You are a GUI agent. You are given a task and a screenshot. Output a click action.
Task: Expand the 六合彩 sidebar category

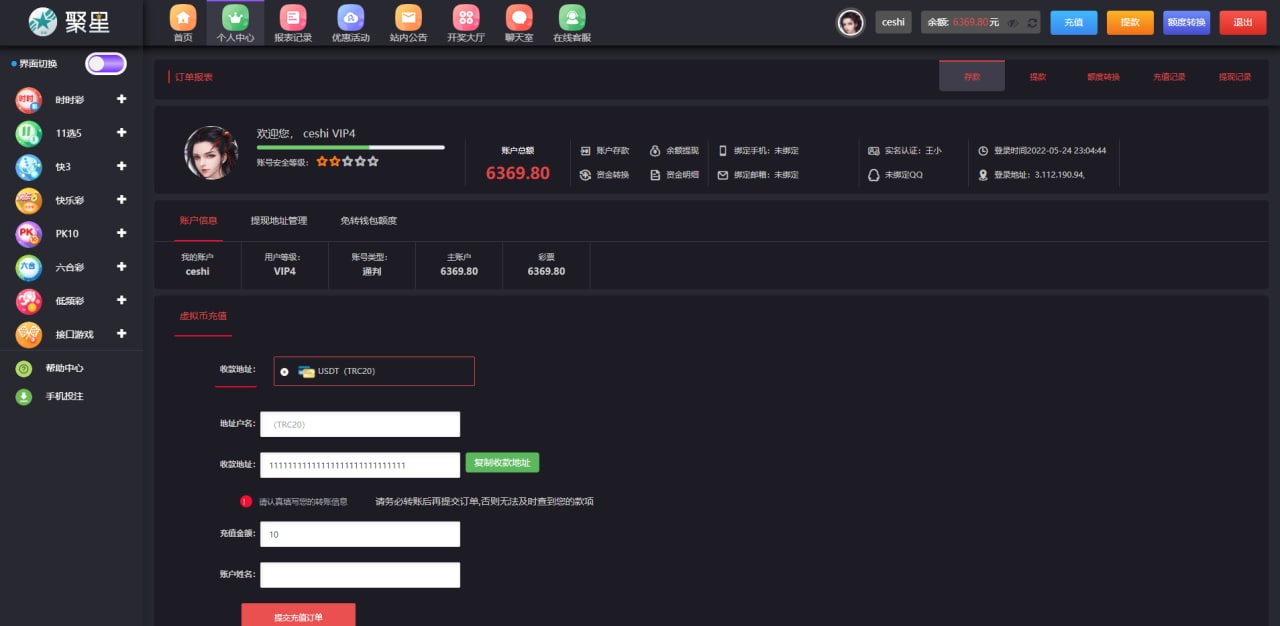(x=121, y=267)
